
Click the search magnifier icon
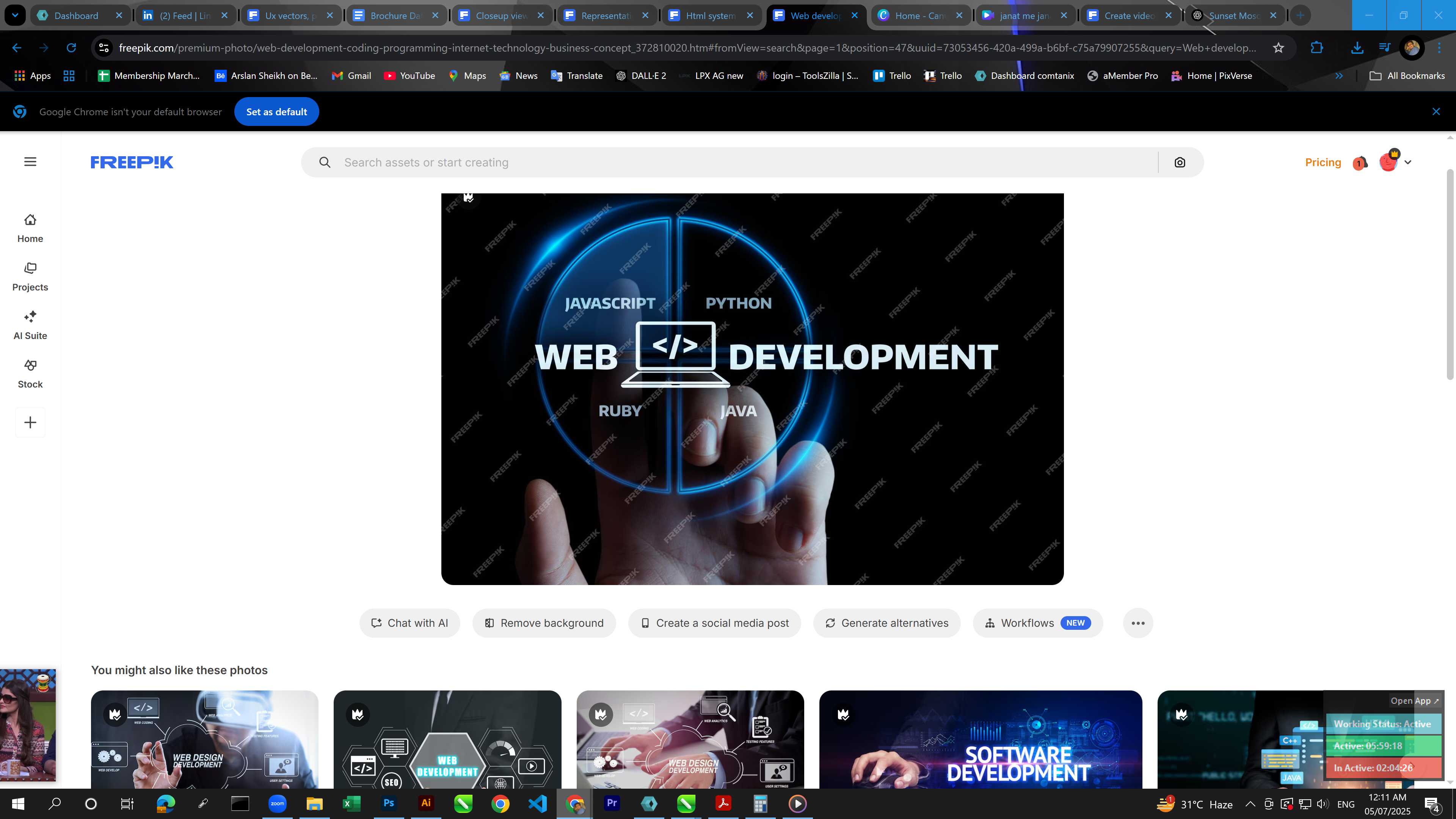[x=325, y=162]
